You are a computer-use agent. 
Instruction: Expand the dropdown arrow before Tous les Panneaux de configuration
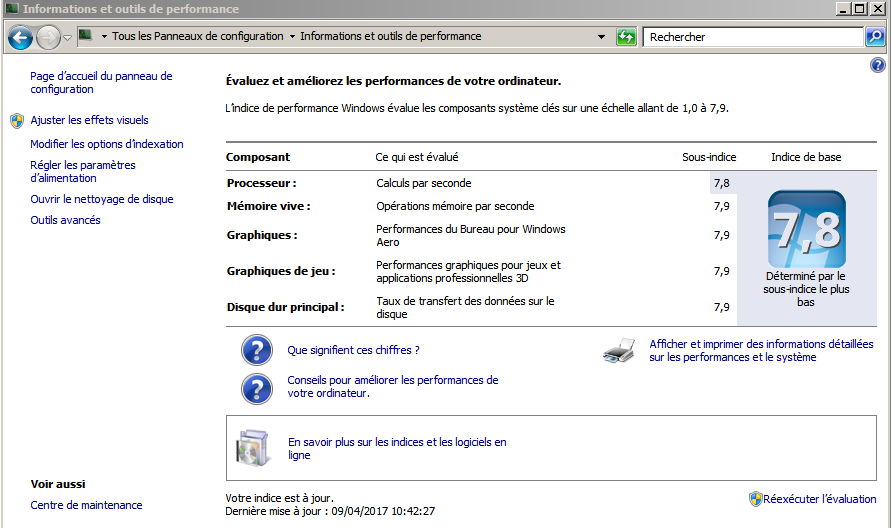(x=104, y=36)
